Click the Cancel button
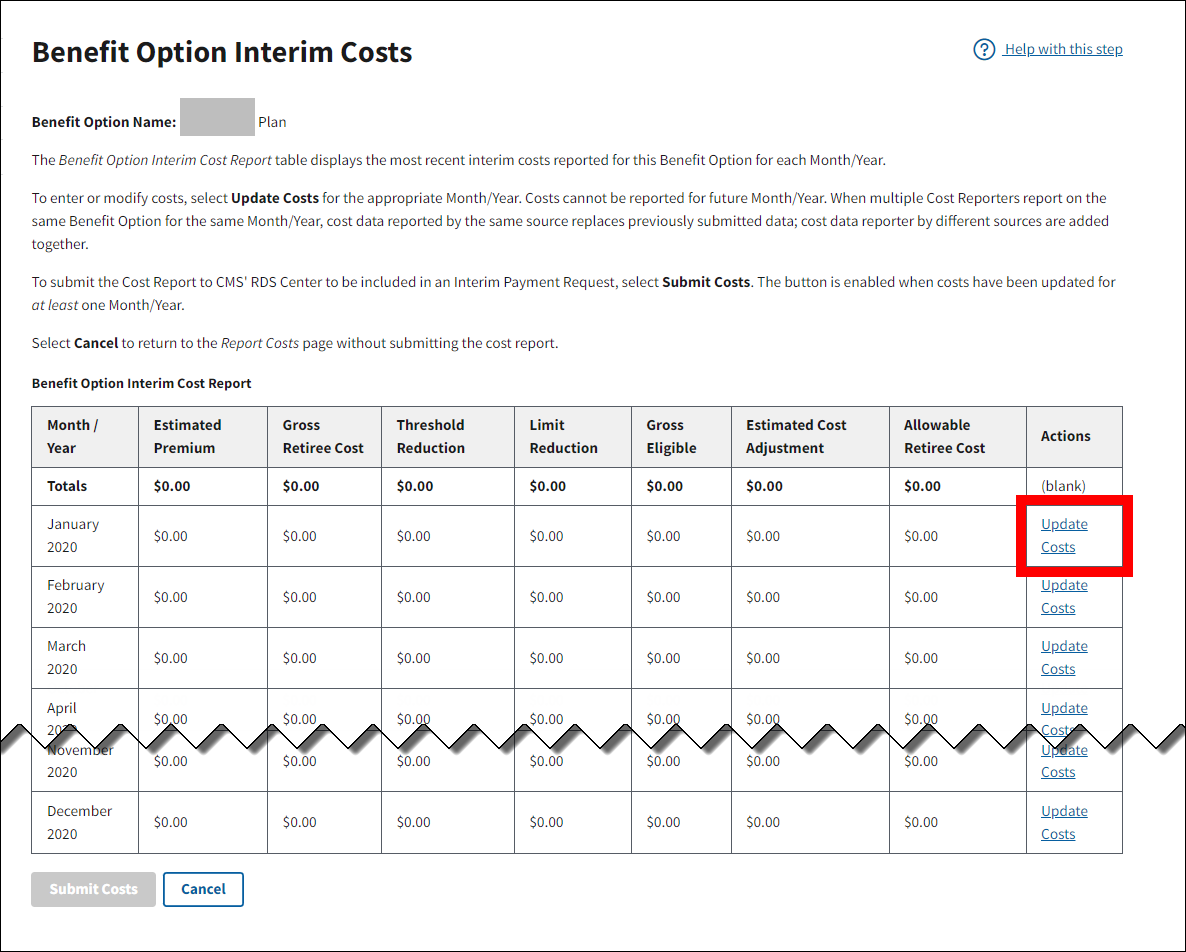The image size is (1186, 952). click(203, 889)
